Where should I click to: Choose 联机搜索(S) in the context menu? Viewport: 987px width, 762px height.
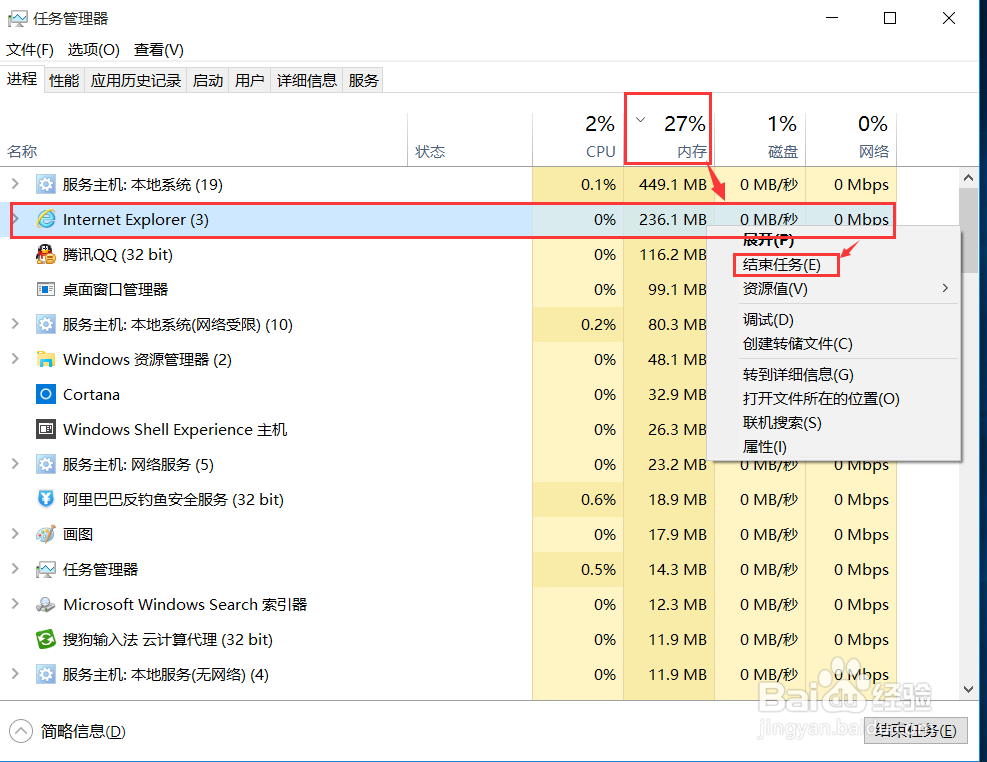[x=782, y=422]
